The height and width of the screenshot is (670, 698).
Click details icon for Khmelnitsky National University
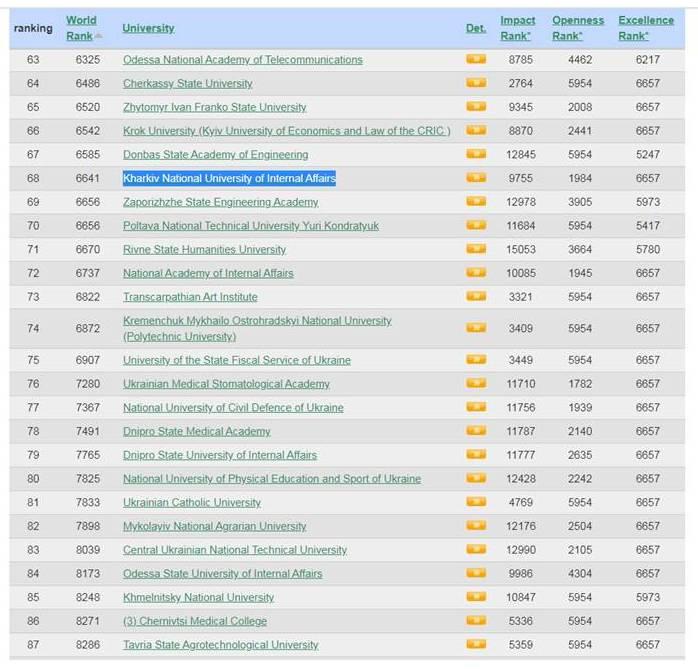[476, 597]
